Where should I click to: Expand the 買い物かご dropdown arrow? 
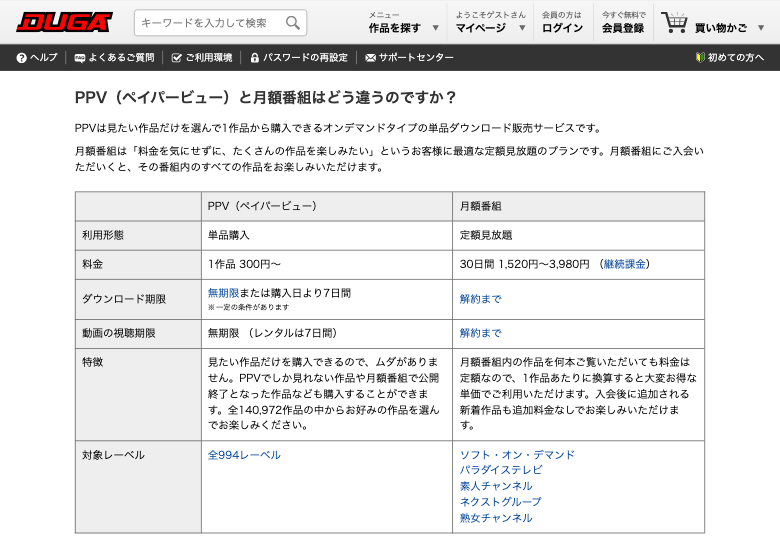(761, 28)
